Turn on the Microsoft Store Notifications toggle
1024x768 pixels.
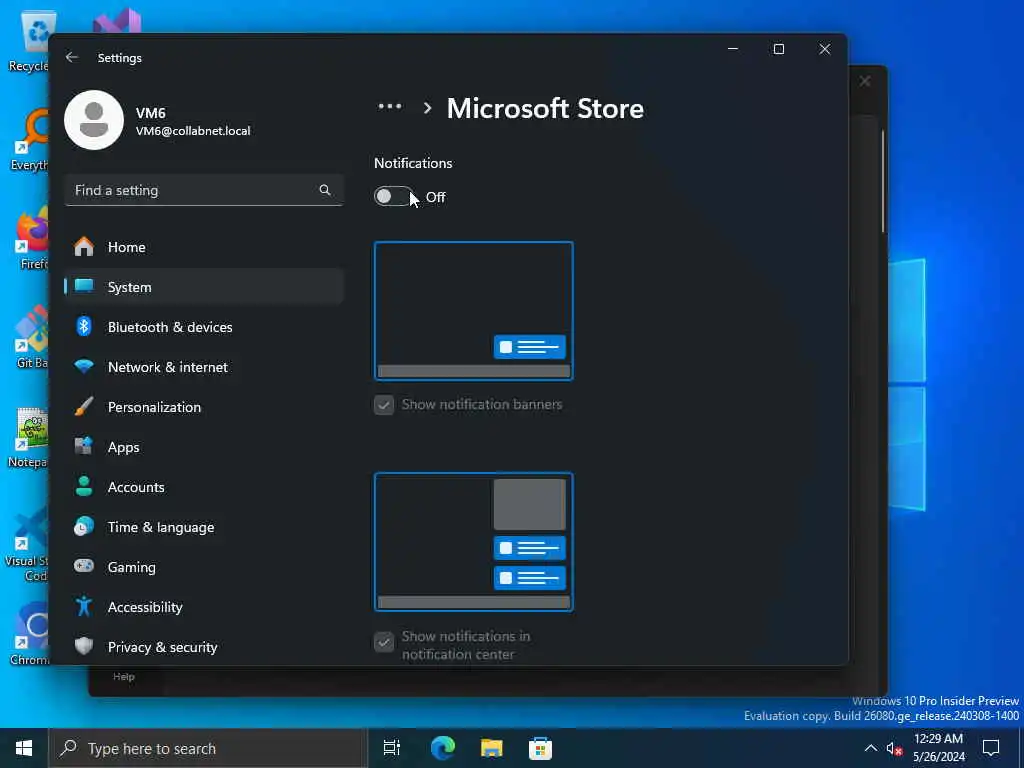click(393, 197)
